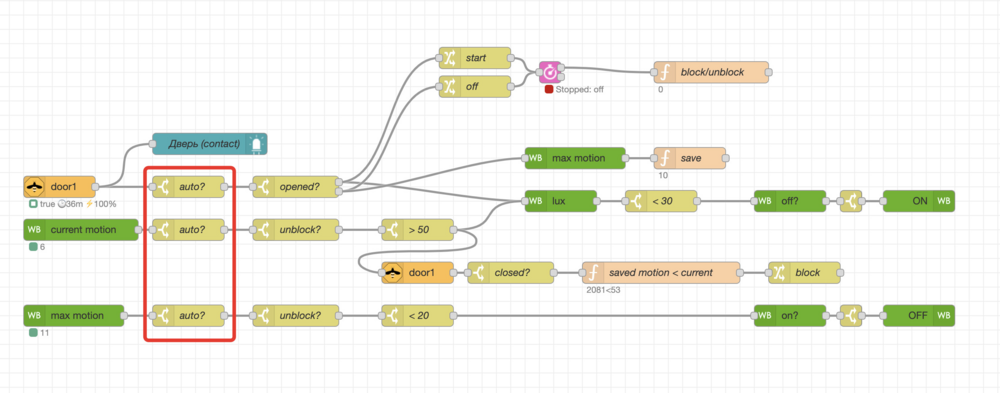Click the ON WB output node
The image size is (1000, 393).
919,201
